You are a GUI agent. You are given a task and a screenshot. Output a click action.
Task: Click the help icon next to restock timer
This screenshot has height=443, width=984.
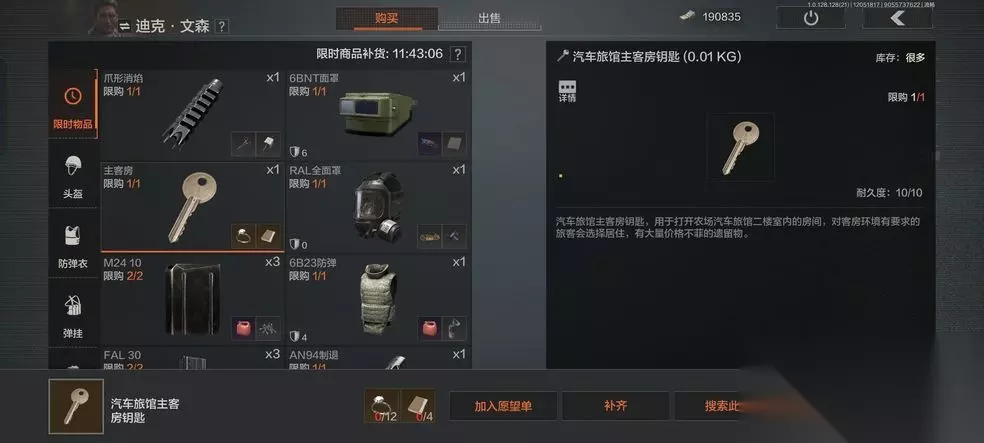[x=459, y=54]
